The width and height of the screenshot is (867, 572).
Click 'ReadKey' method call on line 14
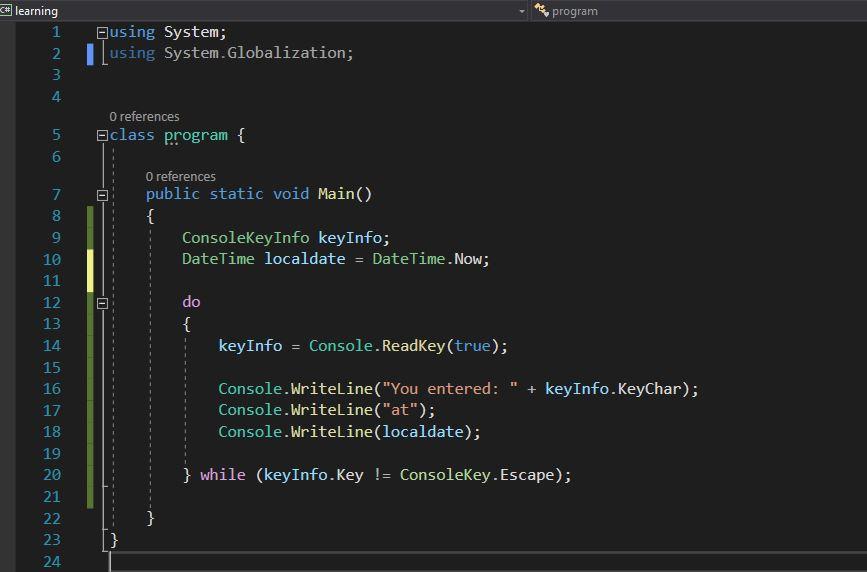[414, 346]
